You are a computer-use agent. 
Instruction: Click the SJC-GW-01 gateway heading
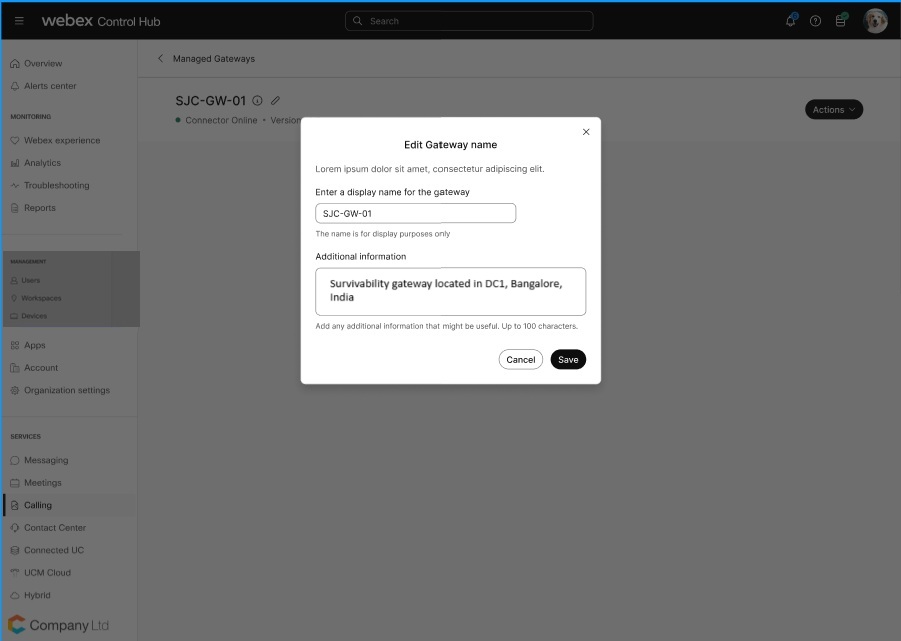click(x=210, y=101)
